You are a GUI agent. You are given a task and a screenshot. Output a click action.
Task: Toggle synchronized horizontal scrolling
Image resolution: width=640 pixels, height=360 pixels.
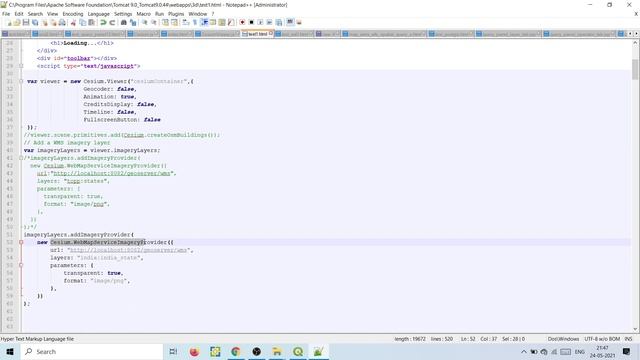pos(174,22)
